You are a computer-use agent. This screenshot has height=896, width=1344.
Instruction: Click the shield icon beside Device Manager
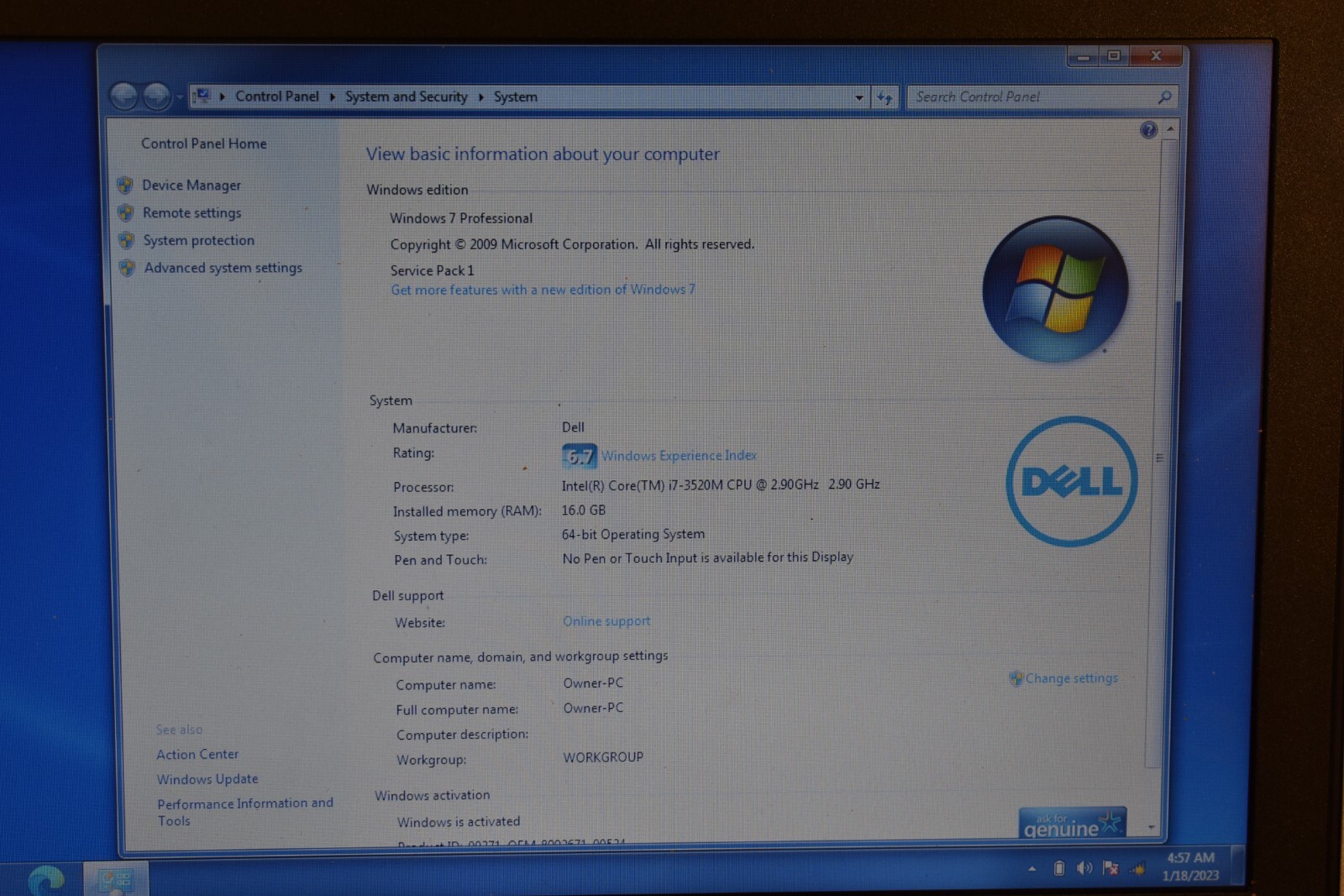(125, 186)
